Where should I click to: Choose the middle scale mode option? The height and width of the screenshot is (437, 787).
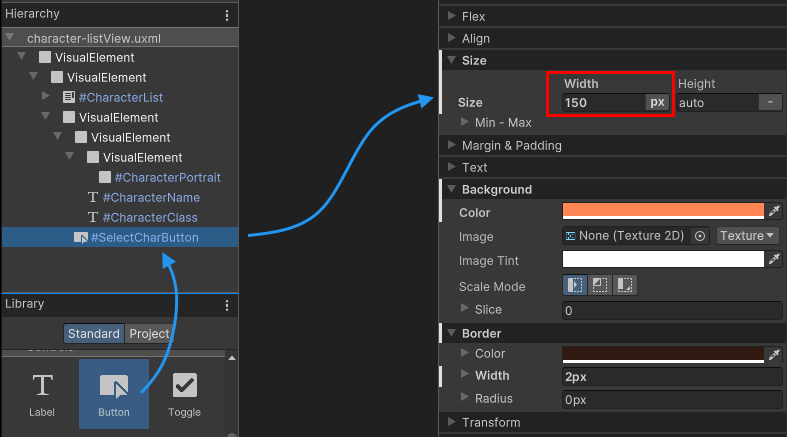click(599, 285)
